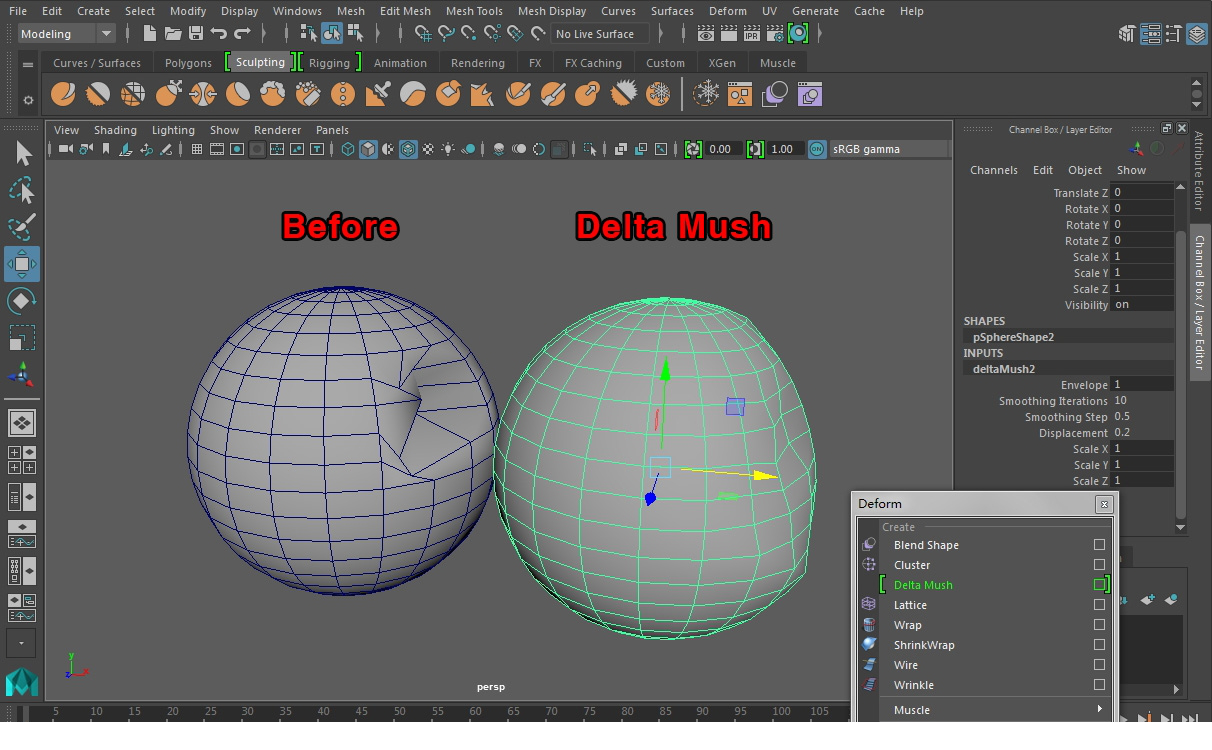1212x750 pixels.
Task: Toggle the sRGB gamma color management button
Action: [x=817, y=149]
